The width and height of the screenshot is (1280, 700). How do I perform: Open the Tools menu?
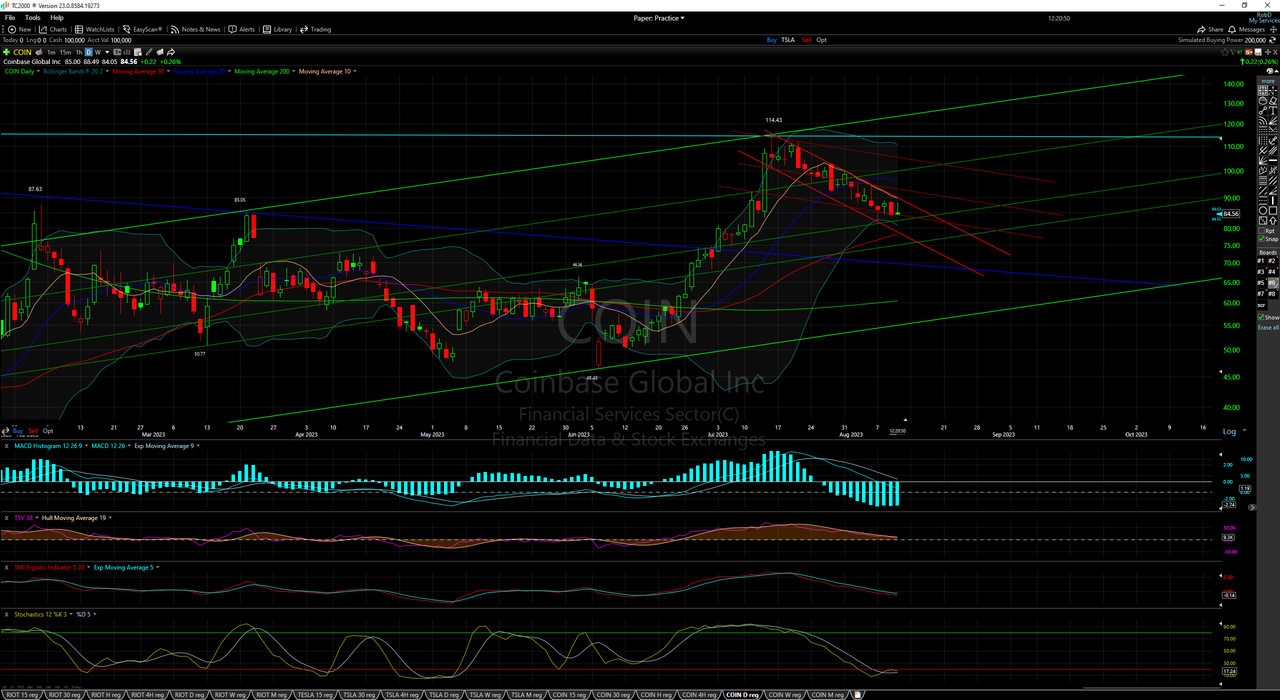pos(32,17)
